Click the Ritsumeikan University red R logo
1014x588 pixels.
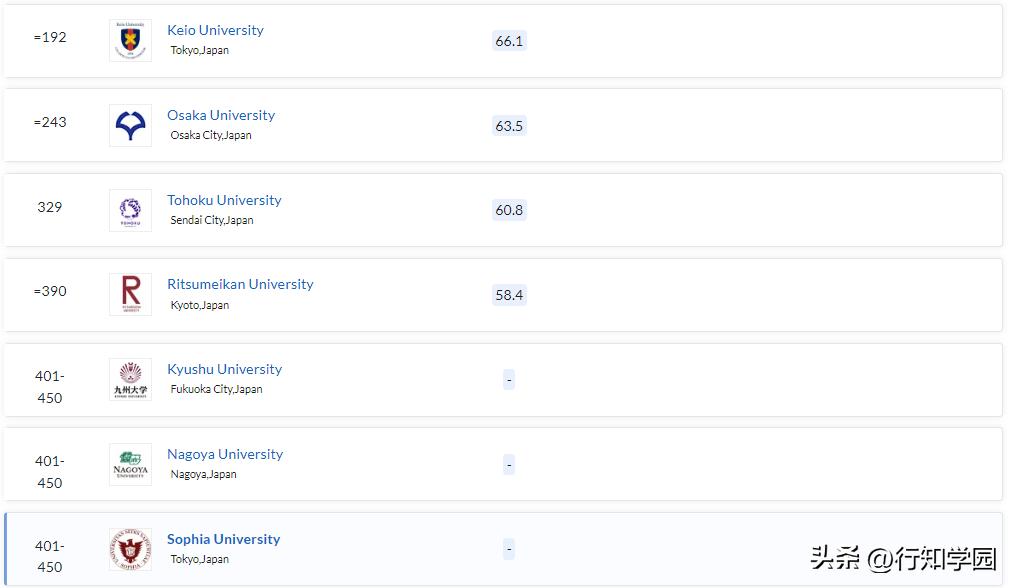[x=130, y=295]
